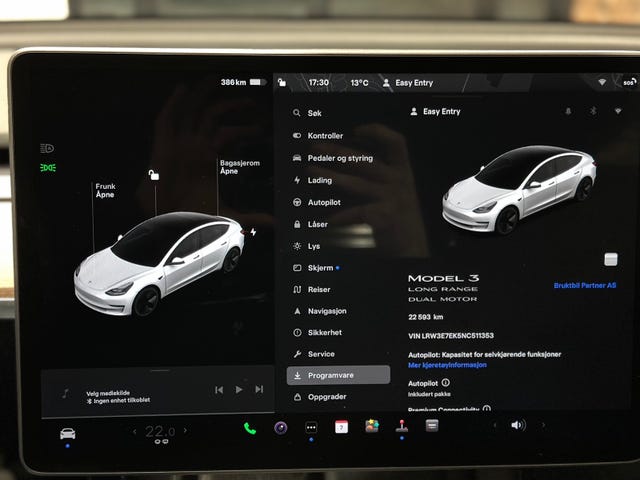Tap the 17:30 clock
Screen dimensions: 640x480
pyautogui.click(x=318, y=82)
